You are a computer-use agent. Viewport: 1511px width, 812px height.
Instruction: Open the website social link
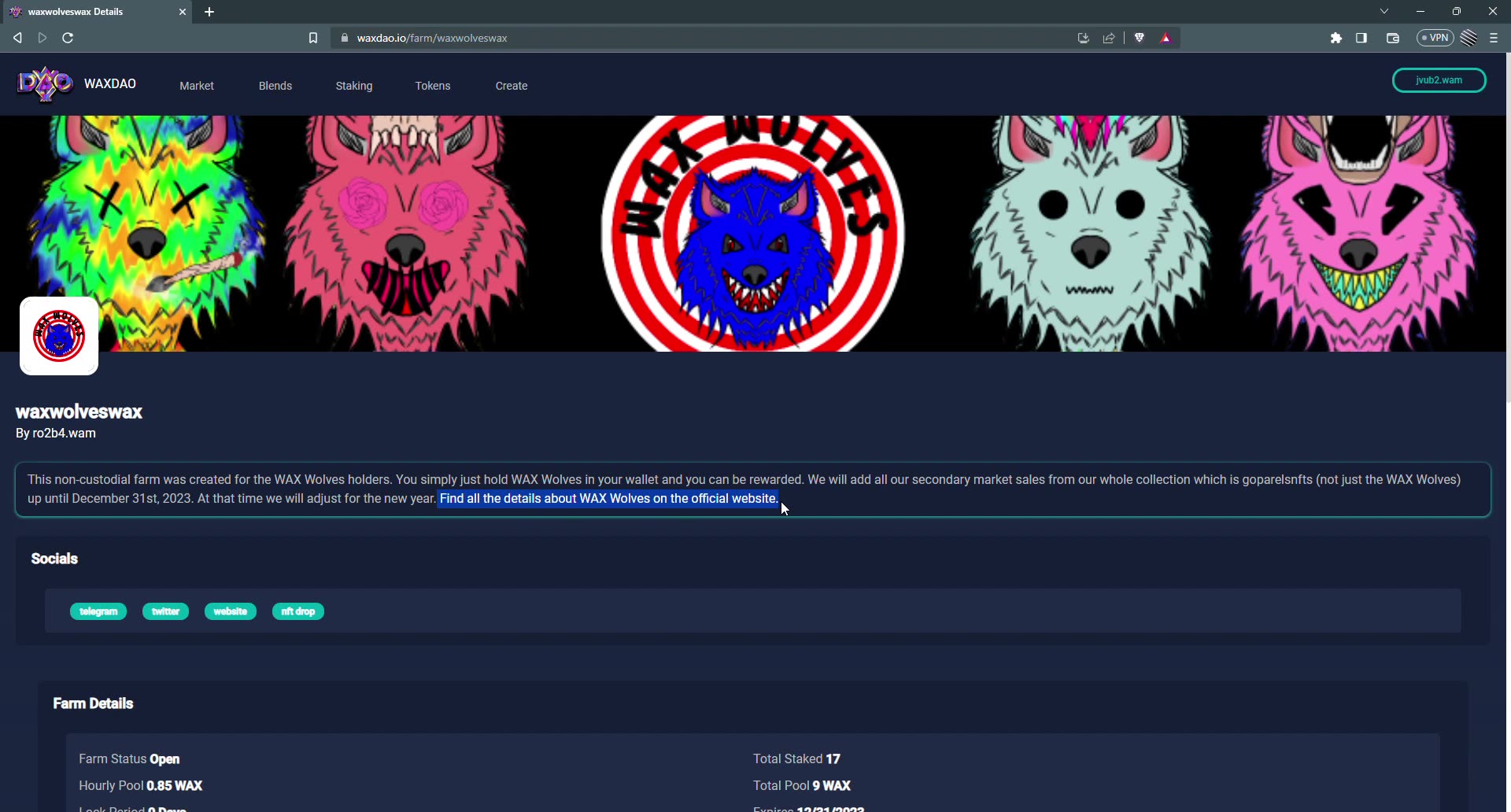click(x=231, y=611)
